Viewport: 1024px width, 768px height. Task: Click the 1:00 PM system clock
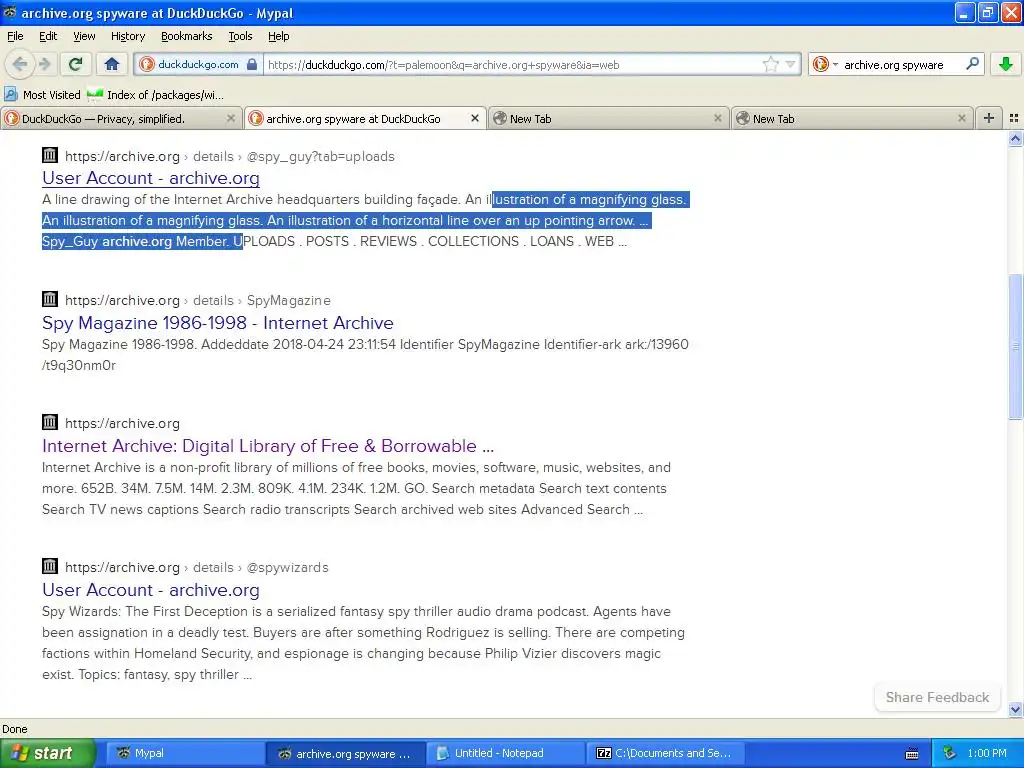(x=987, y=753)
